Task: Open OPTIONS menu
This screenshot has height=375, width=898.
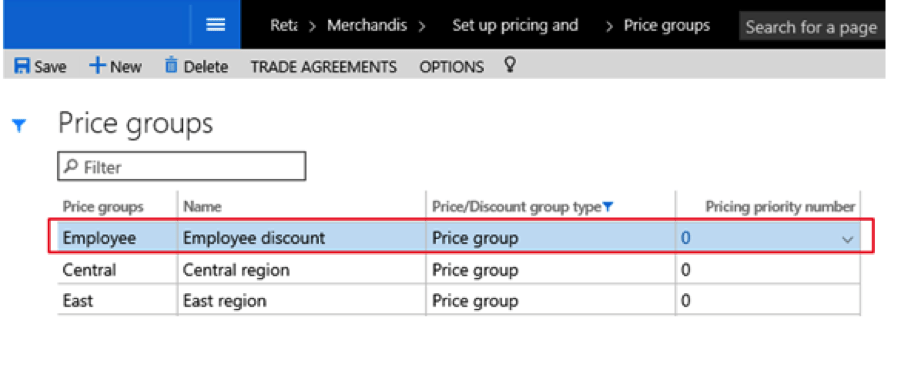Action: [451, 67]
